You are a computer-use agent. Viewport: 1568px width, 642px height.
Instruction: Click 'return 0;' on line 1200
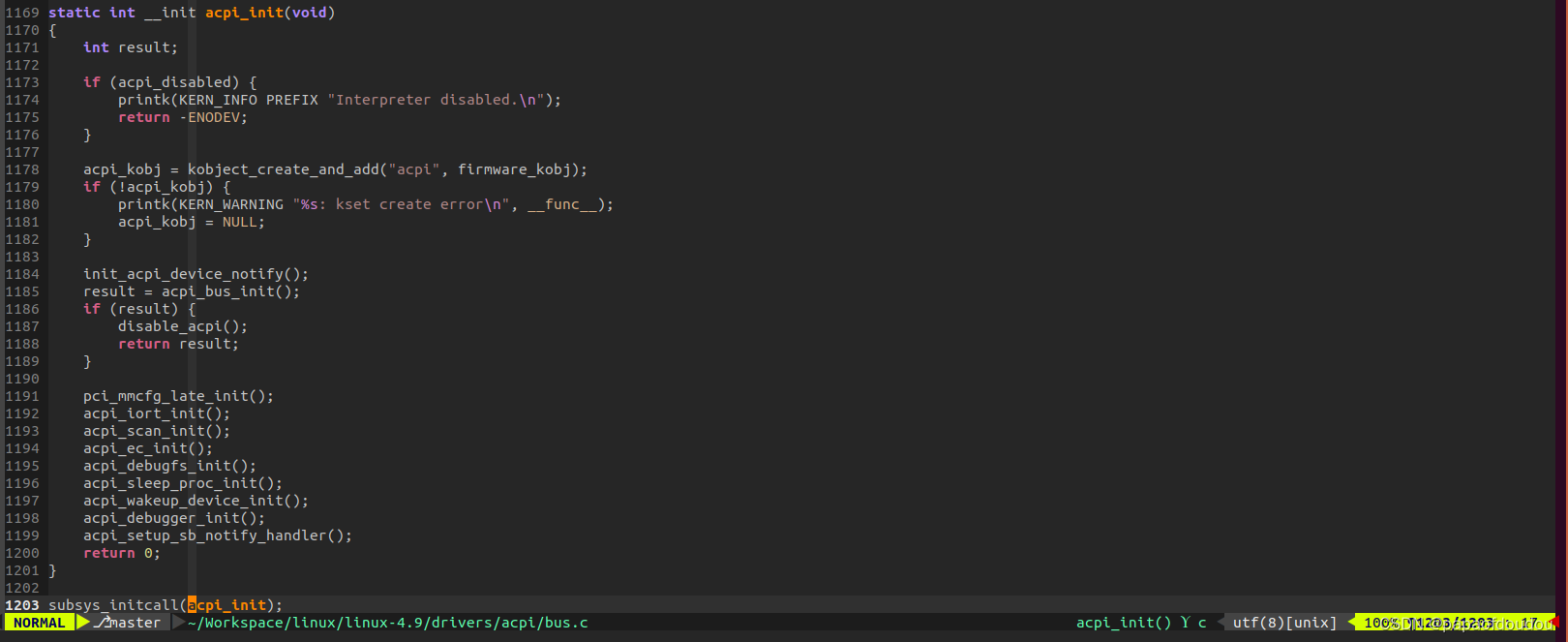[x=122, y=553]
